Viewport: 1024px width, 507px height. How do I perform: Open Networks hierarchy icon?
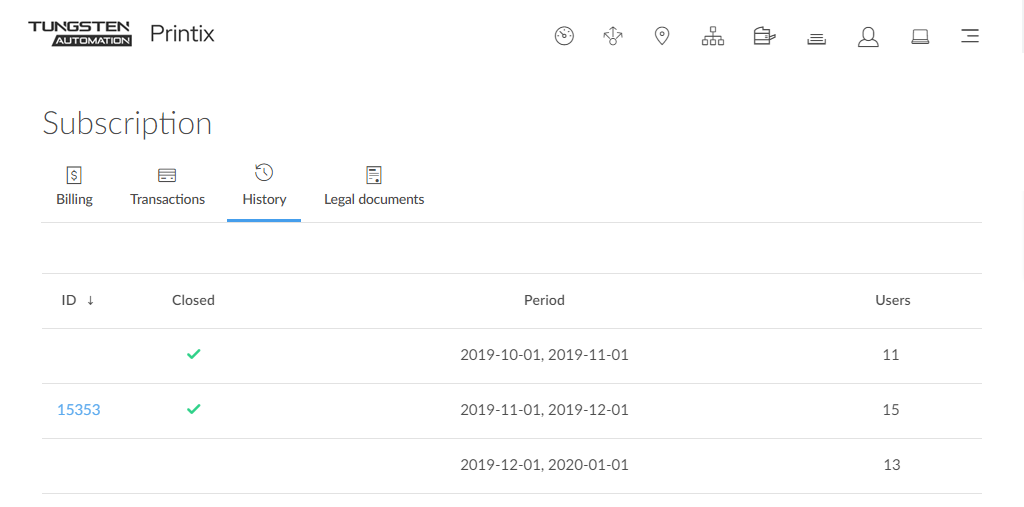(x=712, y=37)
